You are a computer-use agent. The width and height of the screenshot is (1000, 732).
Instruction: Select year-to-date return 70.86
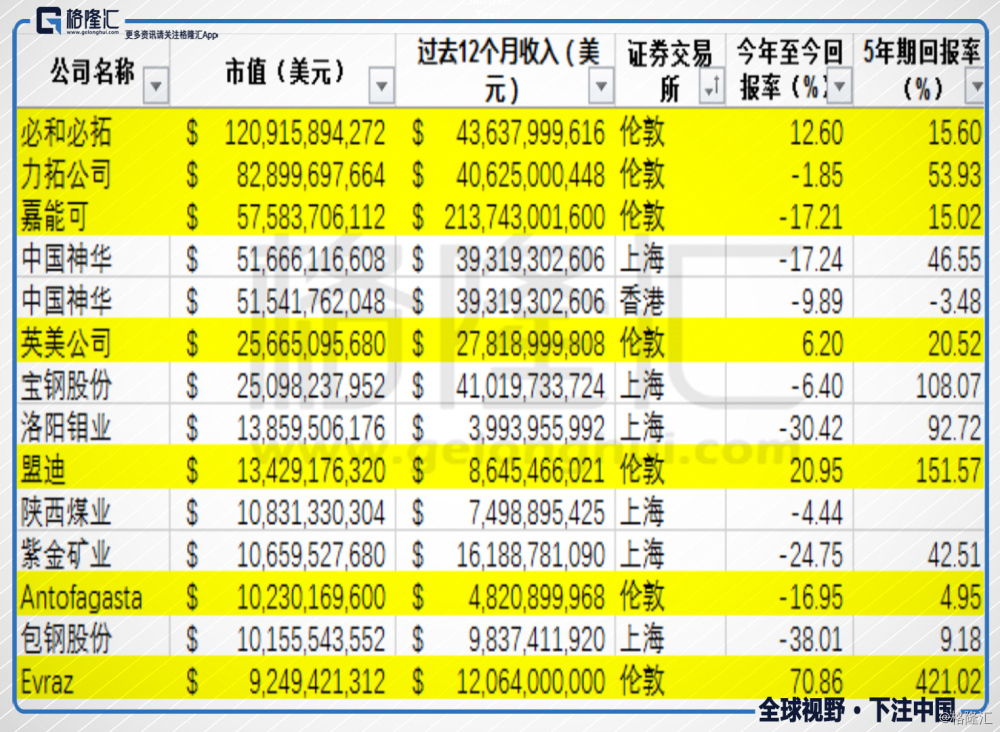click(816, 682)
